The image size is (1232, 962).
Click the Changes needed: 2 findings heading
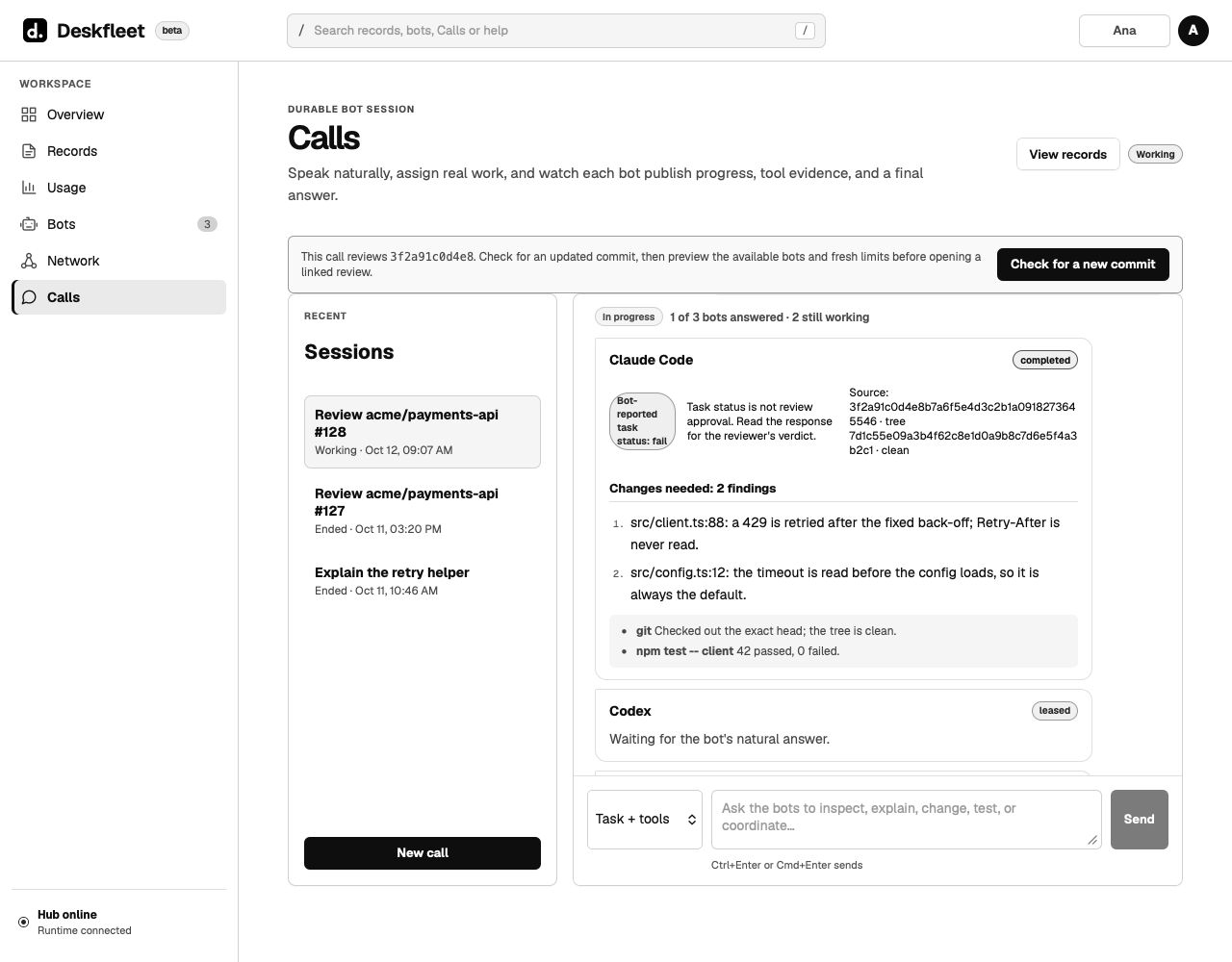click(x=693, y=489)
